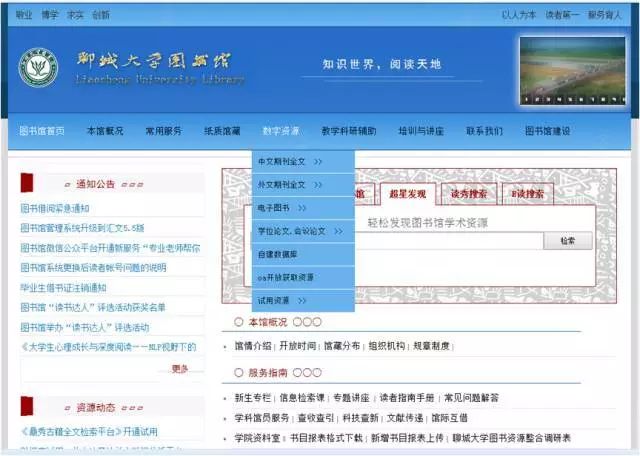Image resolution: width=640 pixels, height=456 pixels.
Task: Open the 馆藏分布 link
Action: click(342, 346)
